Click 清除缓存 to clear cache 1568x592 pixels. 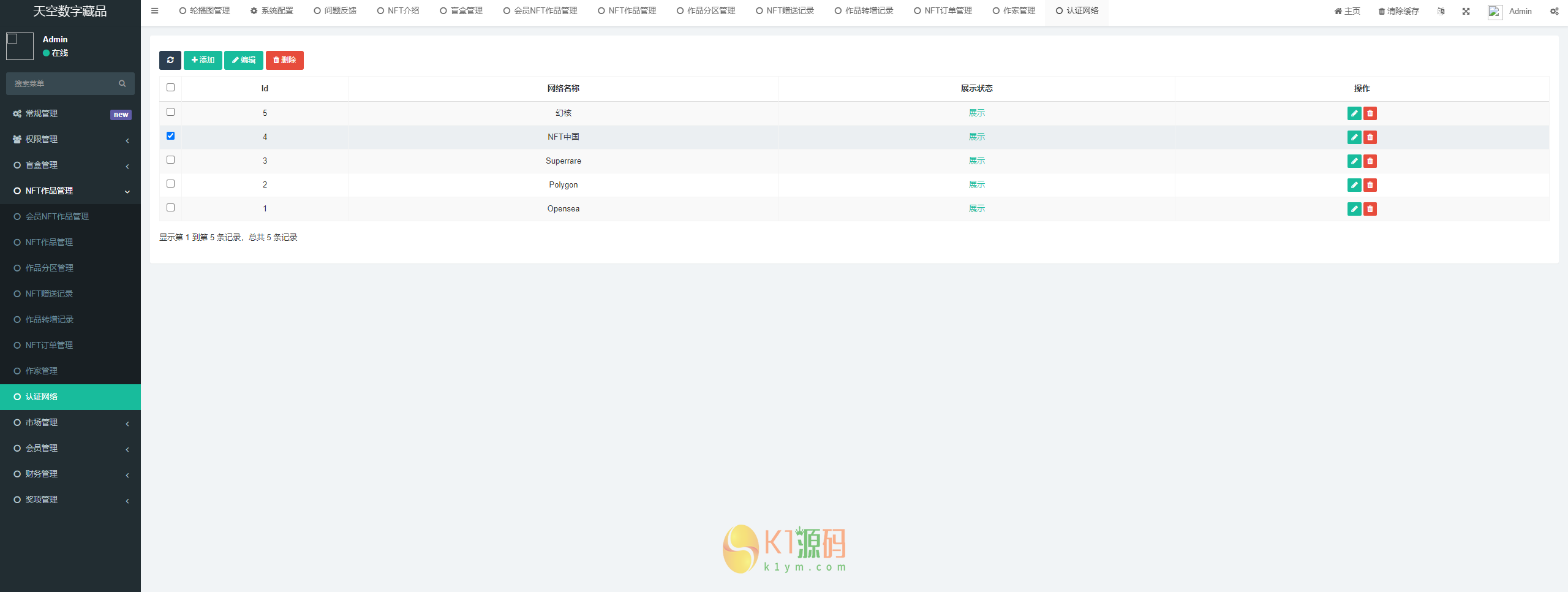tap(1398, 11)
